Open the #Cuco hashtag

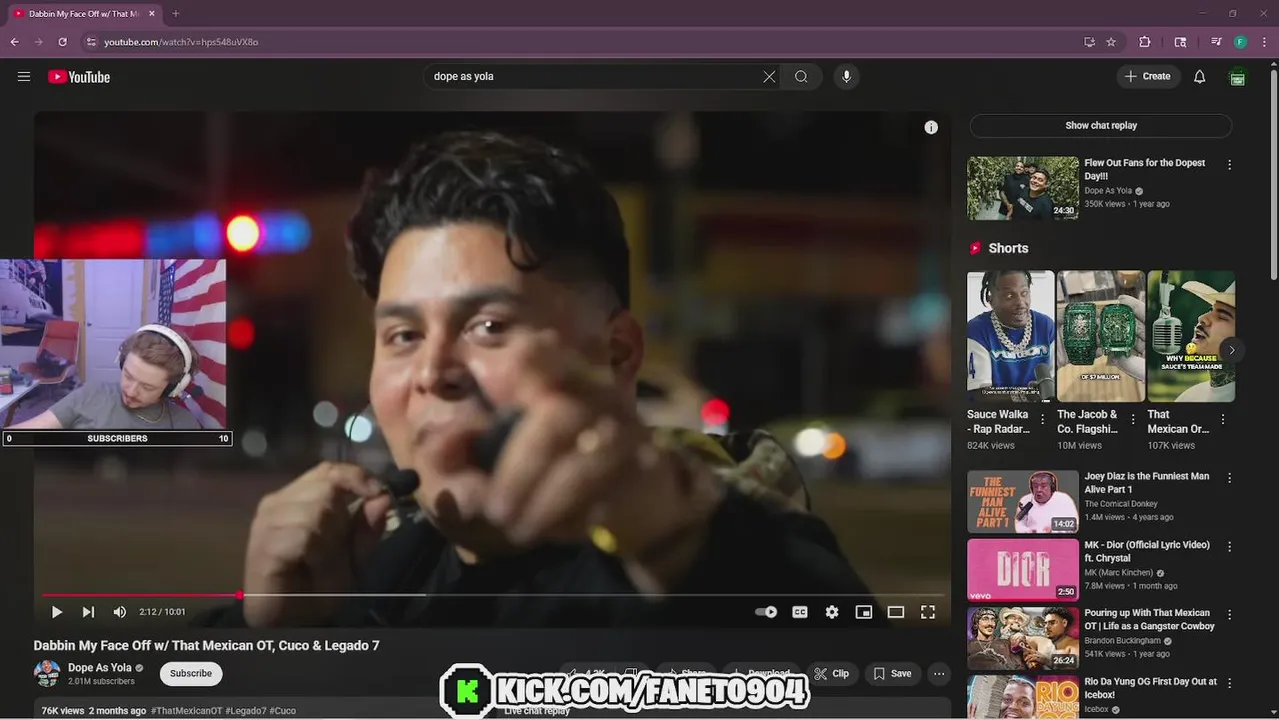click(x=283, y=710)
